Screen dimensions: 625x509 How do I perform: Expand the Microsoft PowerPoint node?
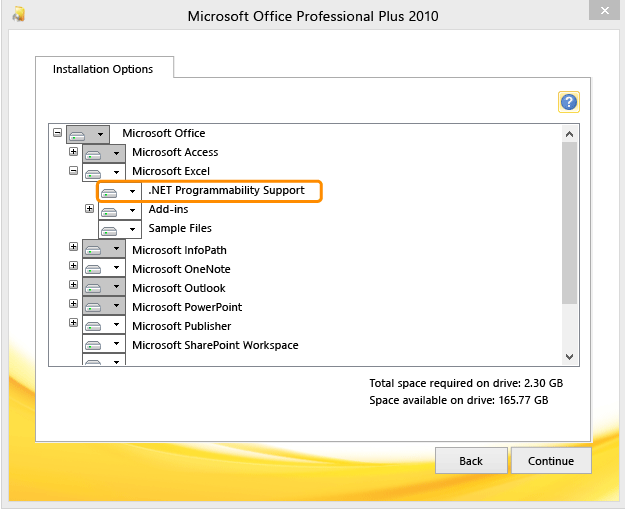tap(73, 304)
